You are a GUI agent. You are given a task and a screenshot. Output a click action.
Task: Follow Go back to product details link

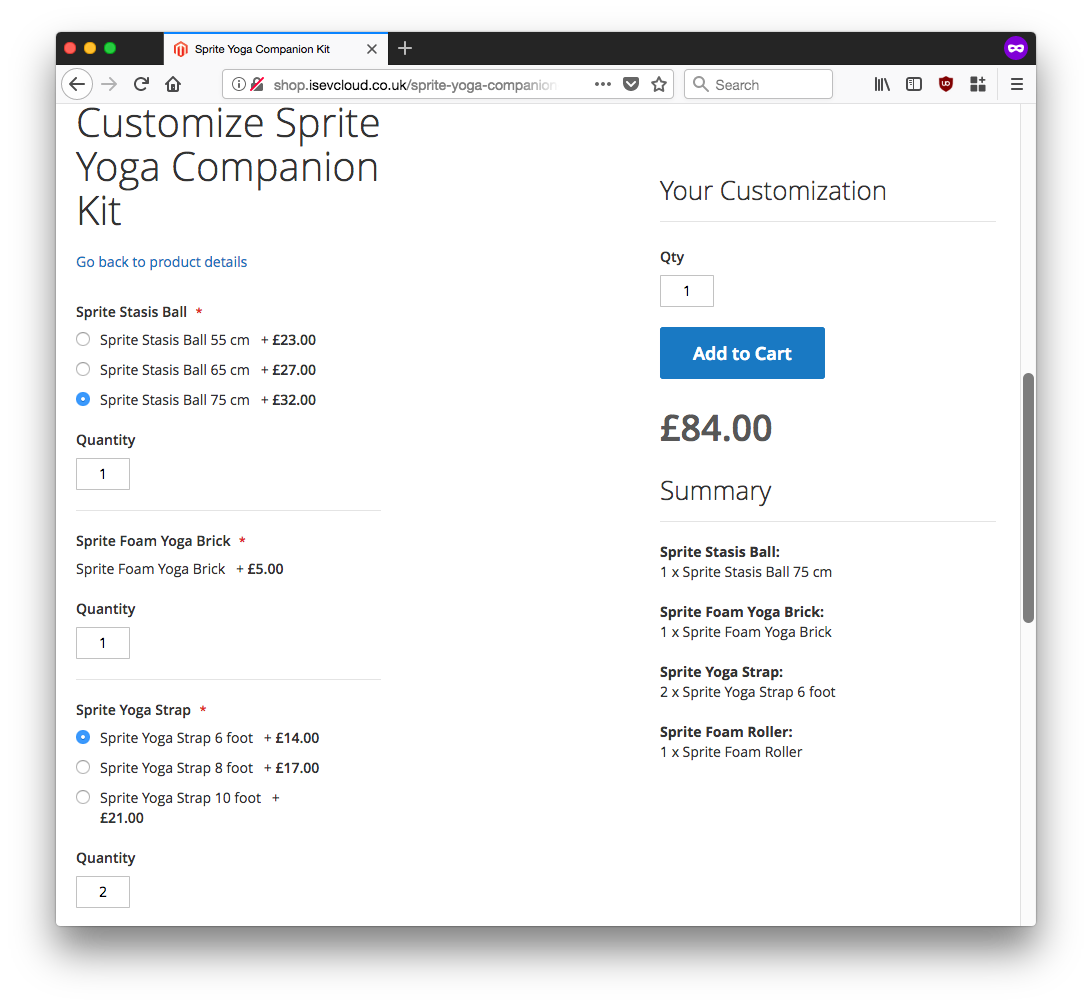click(x=162, y=262)
